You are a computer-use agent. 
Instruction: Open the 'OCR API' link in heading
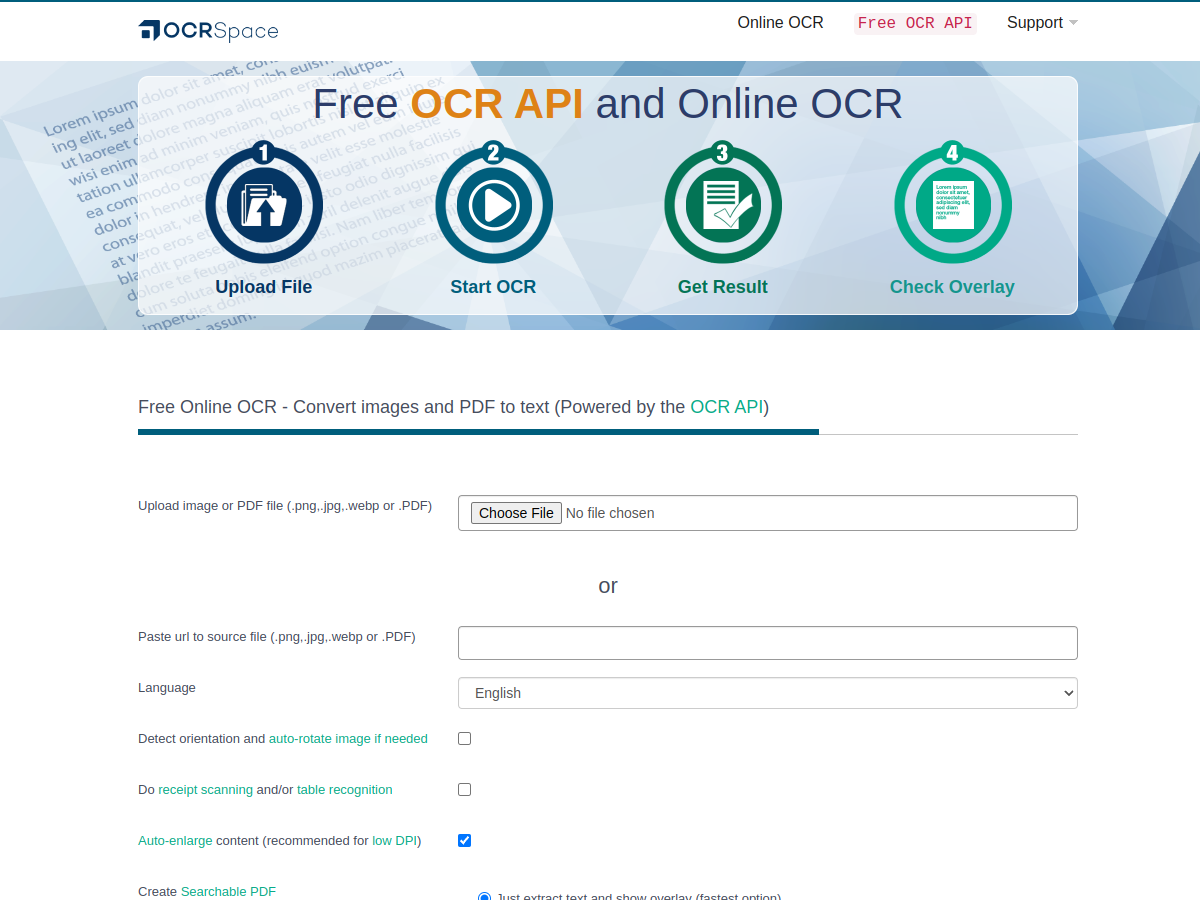727,407
